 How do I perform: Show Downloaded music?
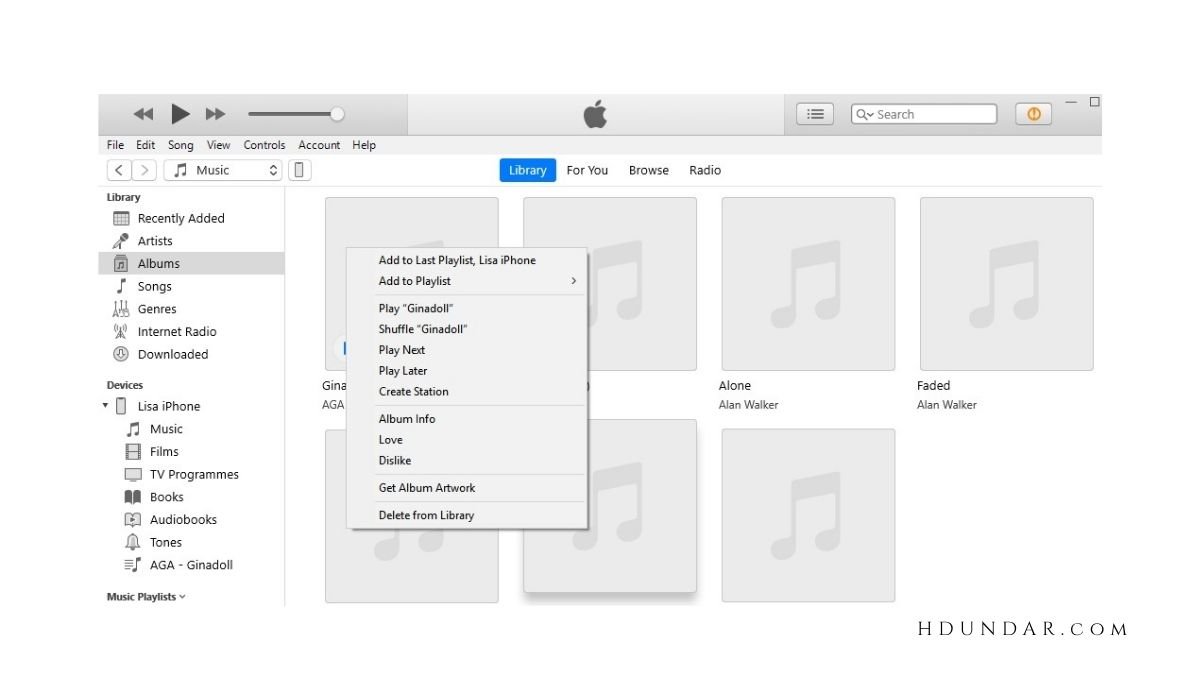(x=172, y=354)
